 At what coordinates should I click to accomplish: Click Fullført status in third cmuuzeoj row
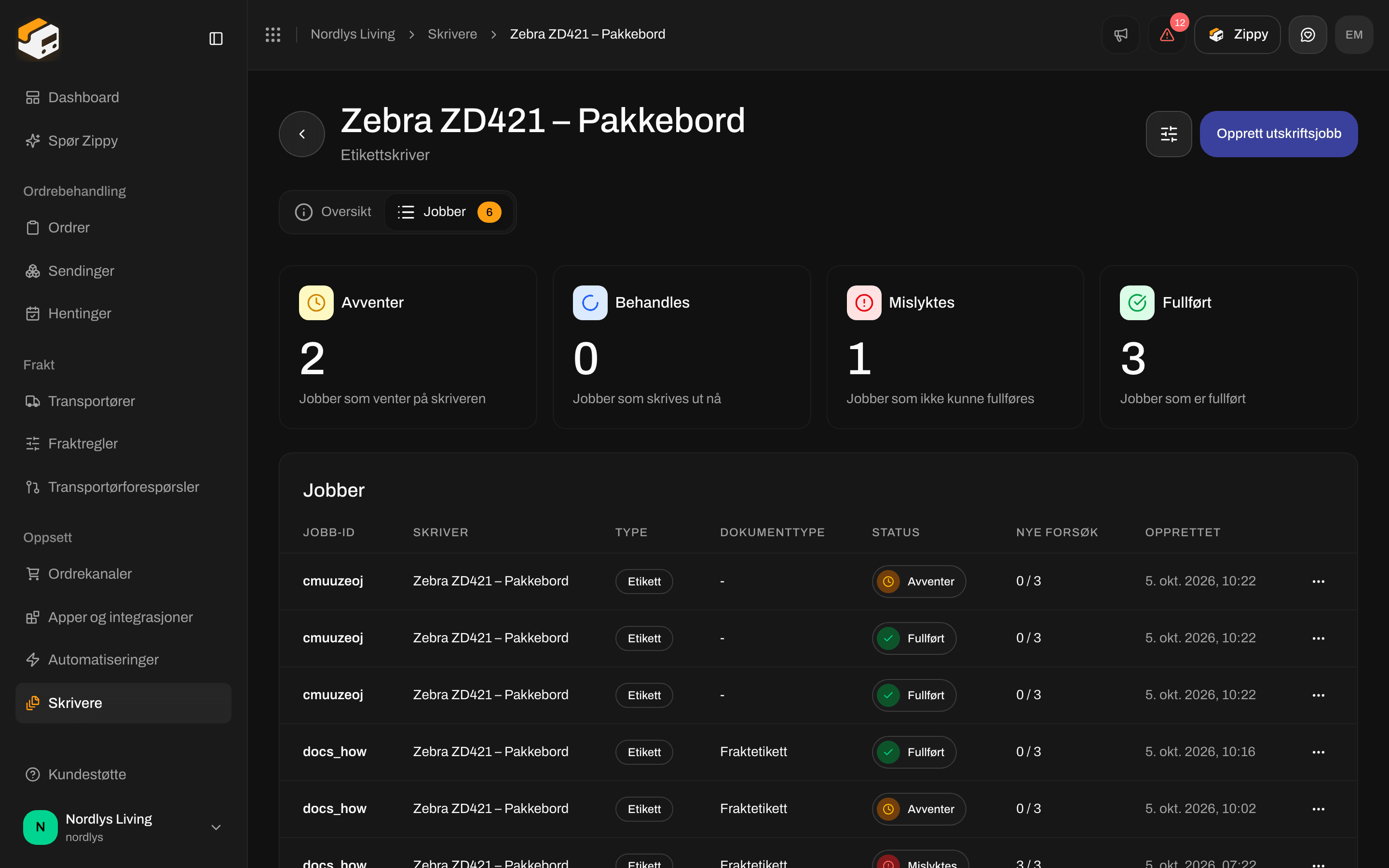coord(914,695)
